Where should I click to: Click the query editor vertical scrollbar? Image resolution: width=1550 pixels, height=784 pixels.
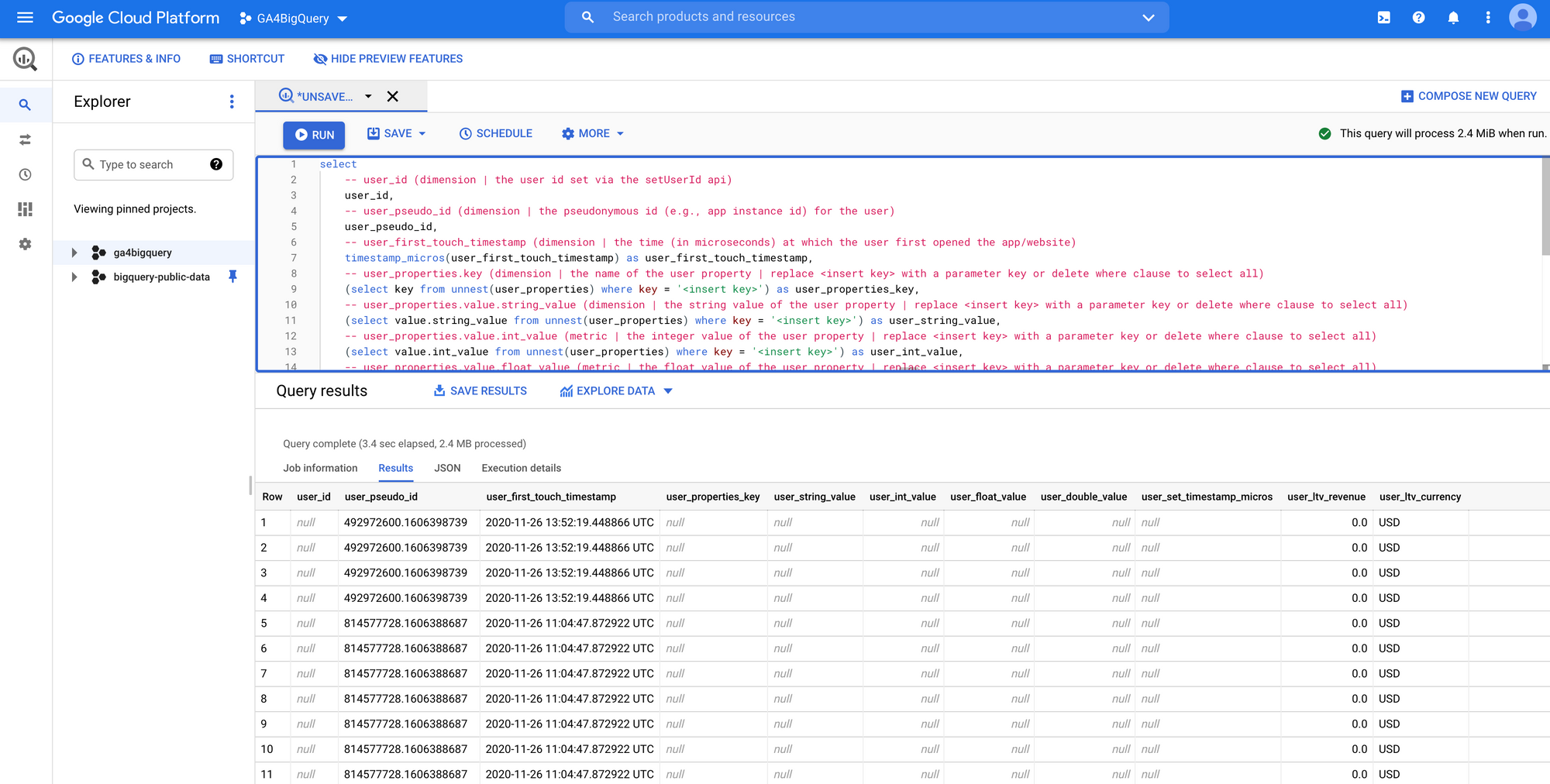pos(1545,206)
